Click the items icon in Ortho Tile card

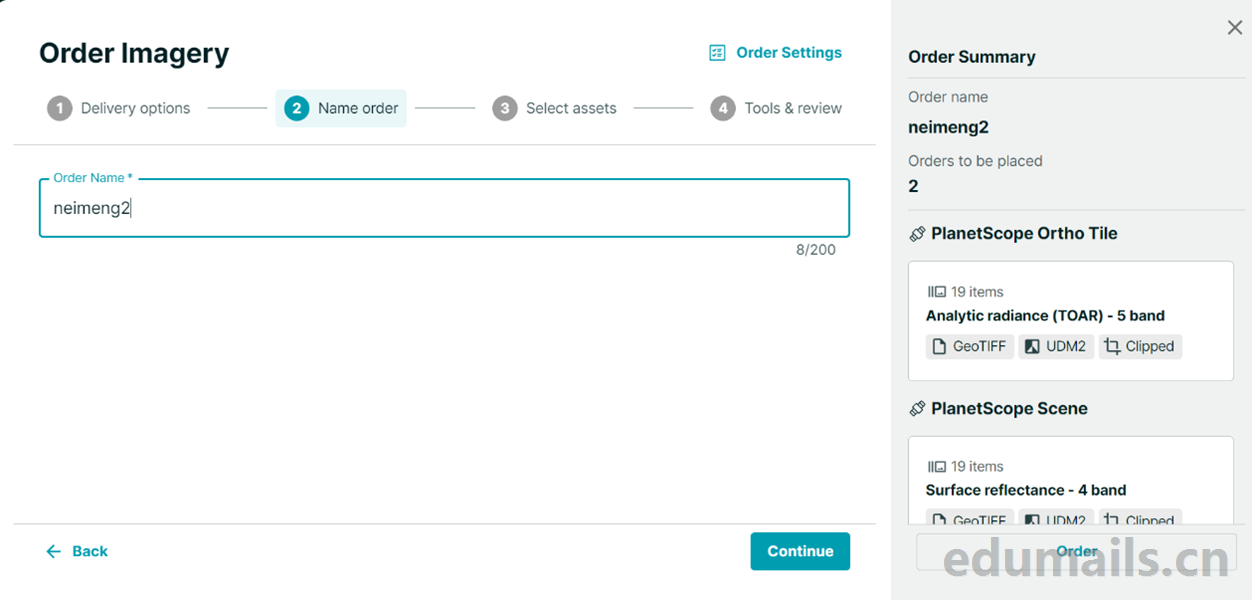coord(936,292)
